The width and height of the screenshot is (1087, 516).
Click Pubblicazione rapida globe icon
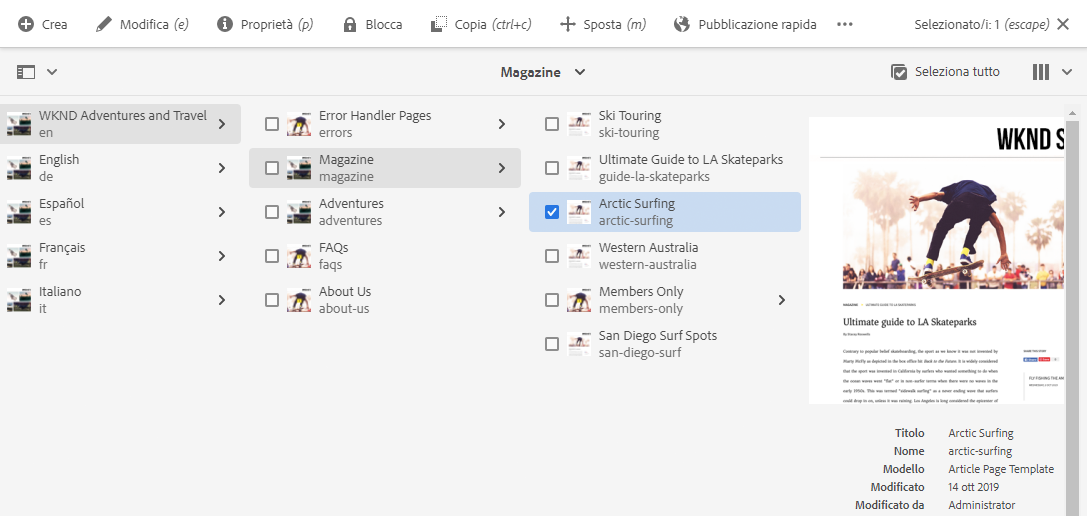coord(682,24)
